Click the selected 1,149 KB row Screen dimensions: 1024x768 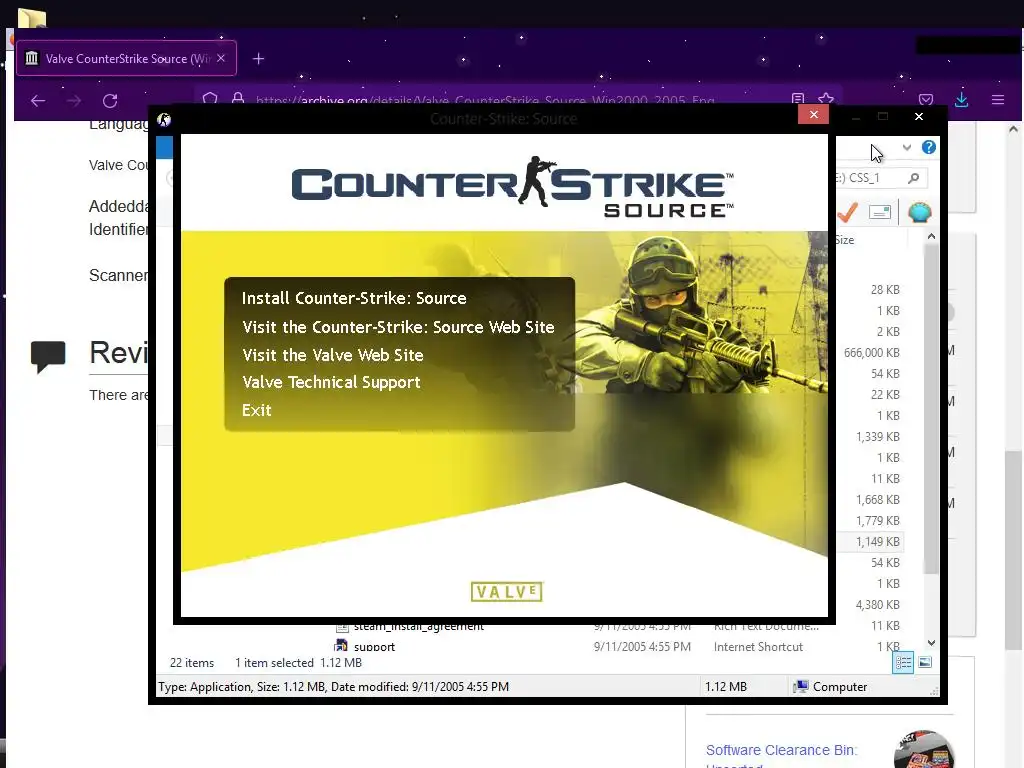pyautogui.click(x=870, y=541)
